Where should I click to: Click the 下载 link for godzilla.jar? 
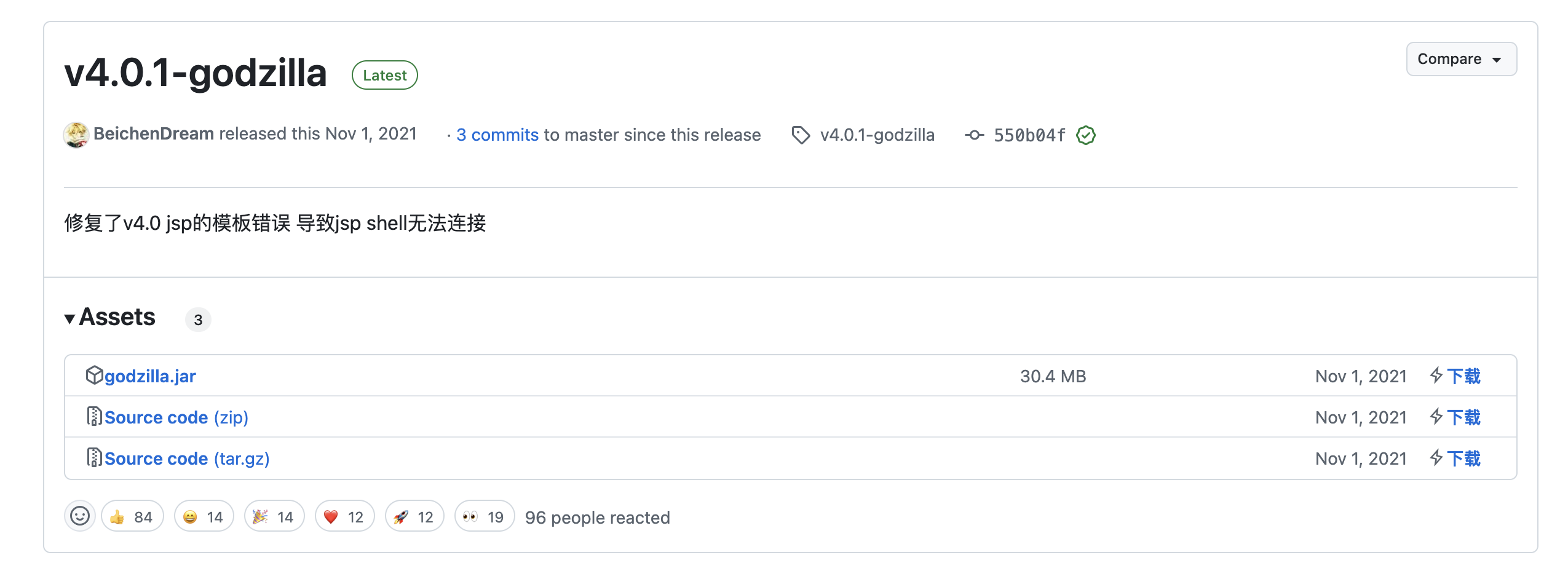coord(1463,376)
